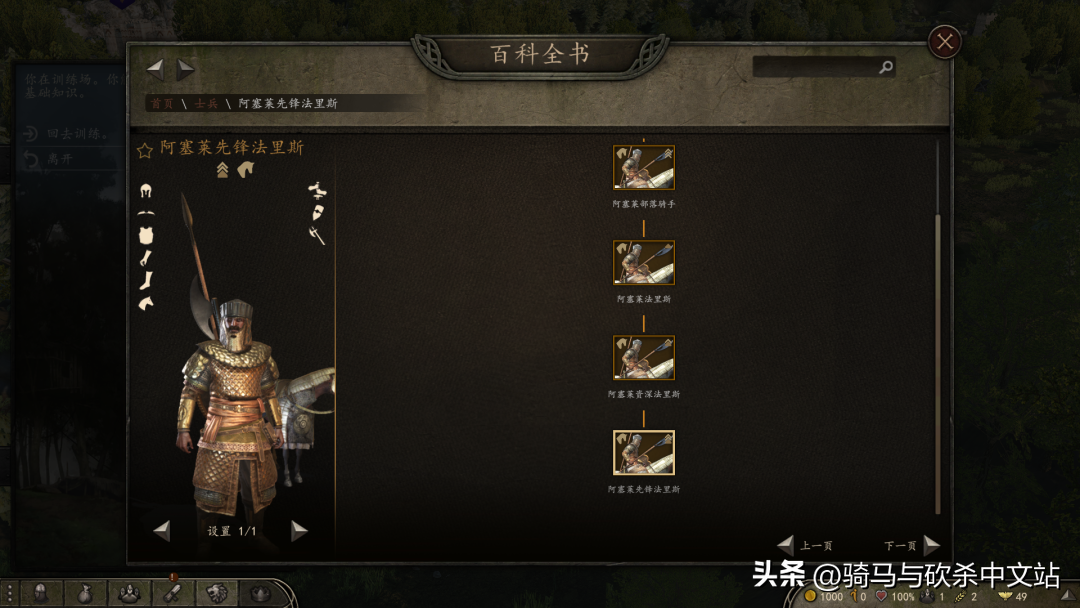Open the quests icon in bottom bar
Screen dimensions: 1080x608
click(x=172, y=594)
